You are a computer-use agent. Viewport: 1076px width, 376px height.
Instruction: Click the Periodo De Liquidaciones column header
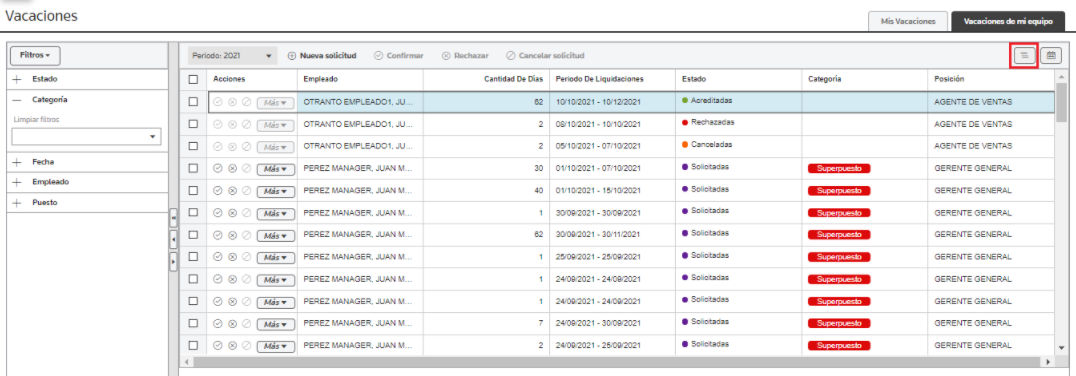point(612,80)
